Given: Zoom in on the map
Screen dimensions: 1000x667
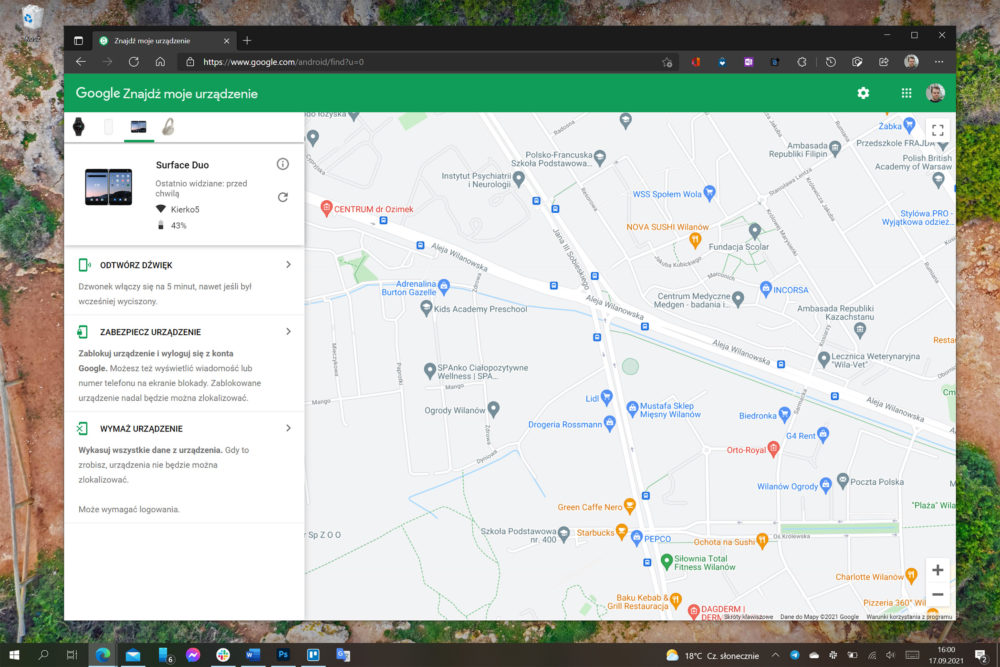Looking at the screenshot, I should coord(938,570).
